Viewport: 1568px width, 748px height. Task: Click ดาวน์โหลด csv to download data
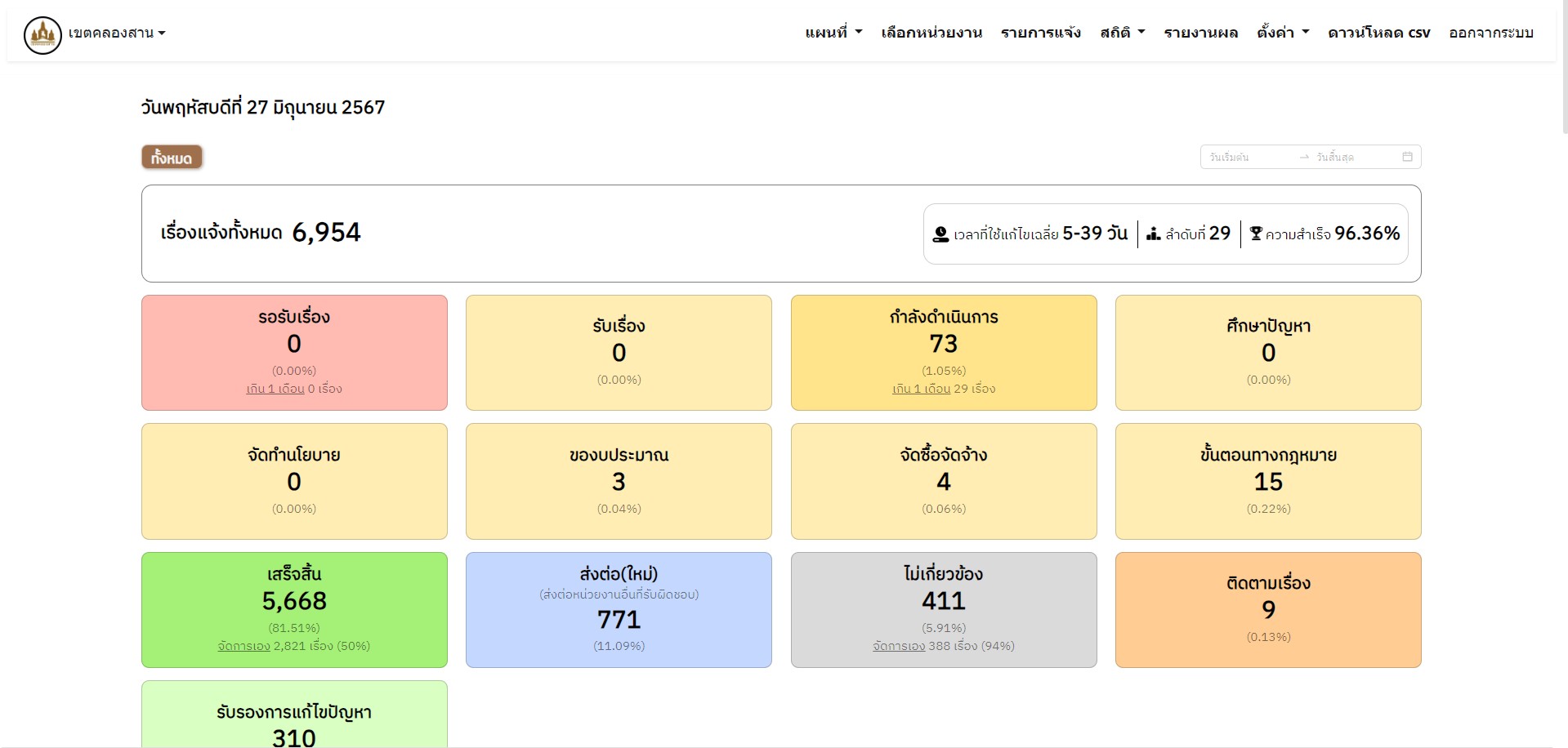point(1378,33)
